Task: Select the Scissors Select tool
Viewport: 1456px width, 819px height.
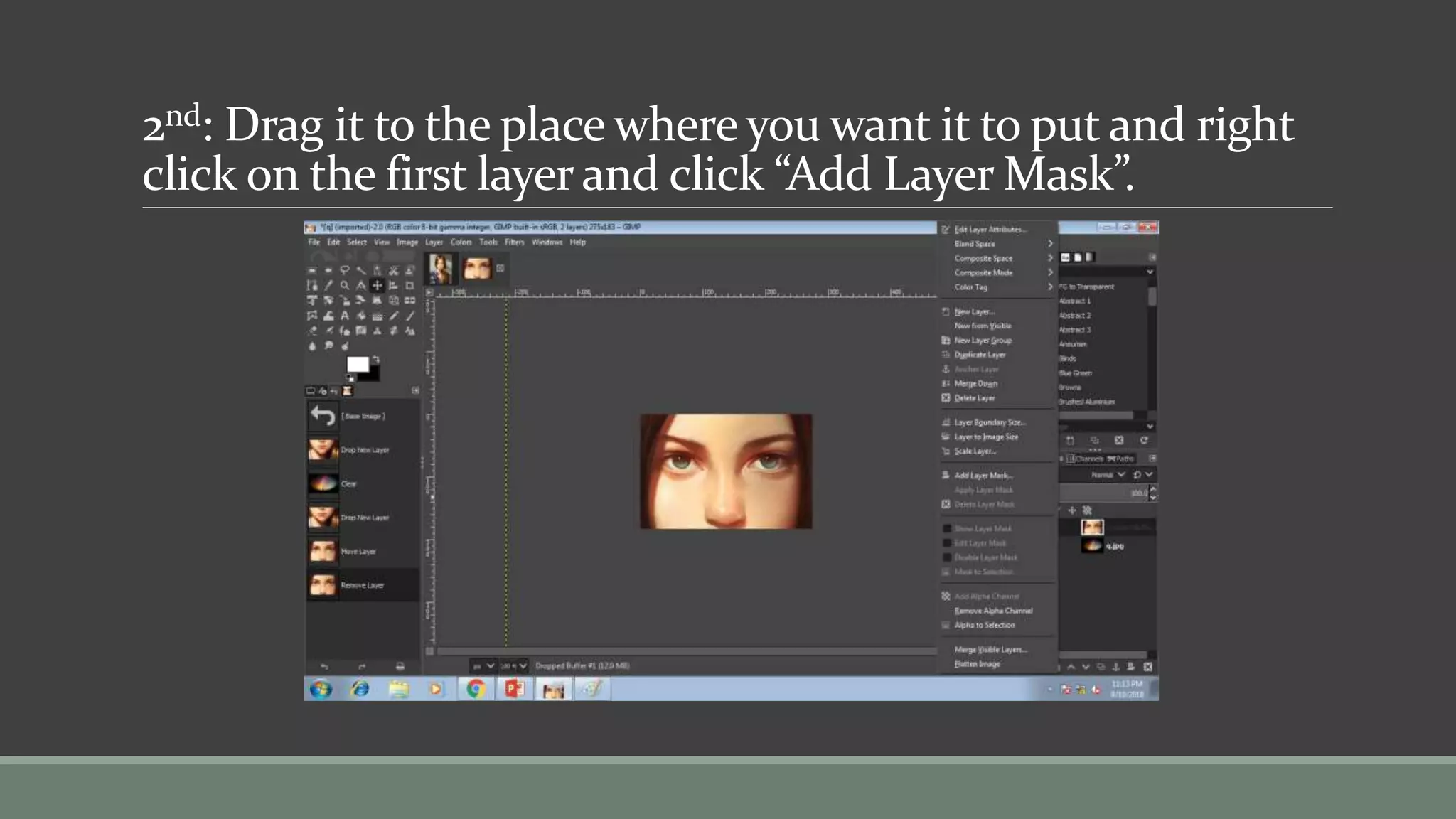Action: pyautogui.click(x=393, y=270)
